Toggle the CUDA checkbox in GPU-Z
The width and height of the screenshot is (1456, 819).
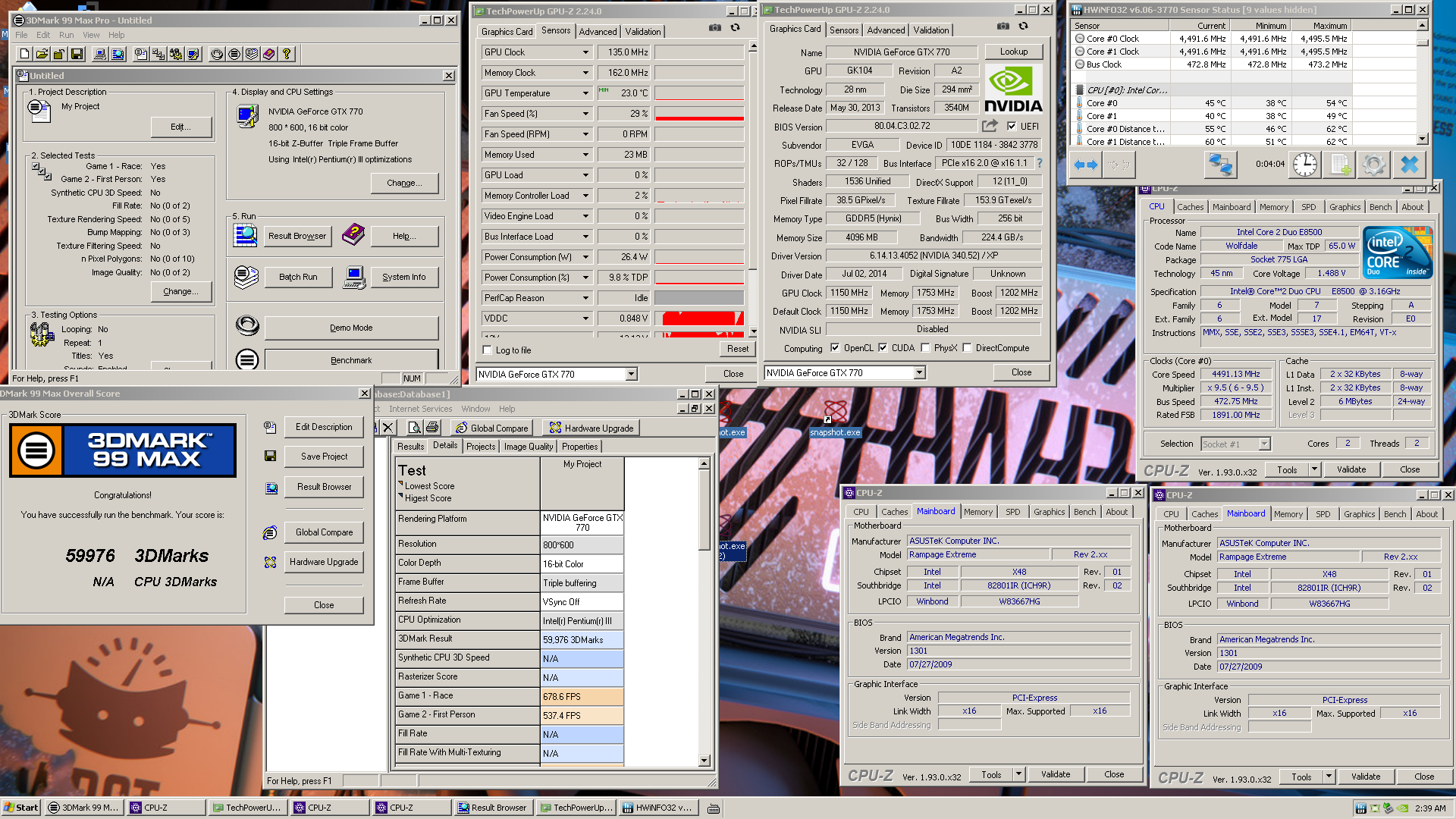[883, 348]
